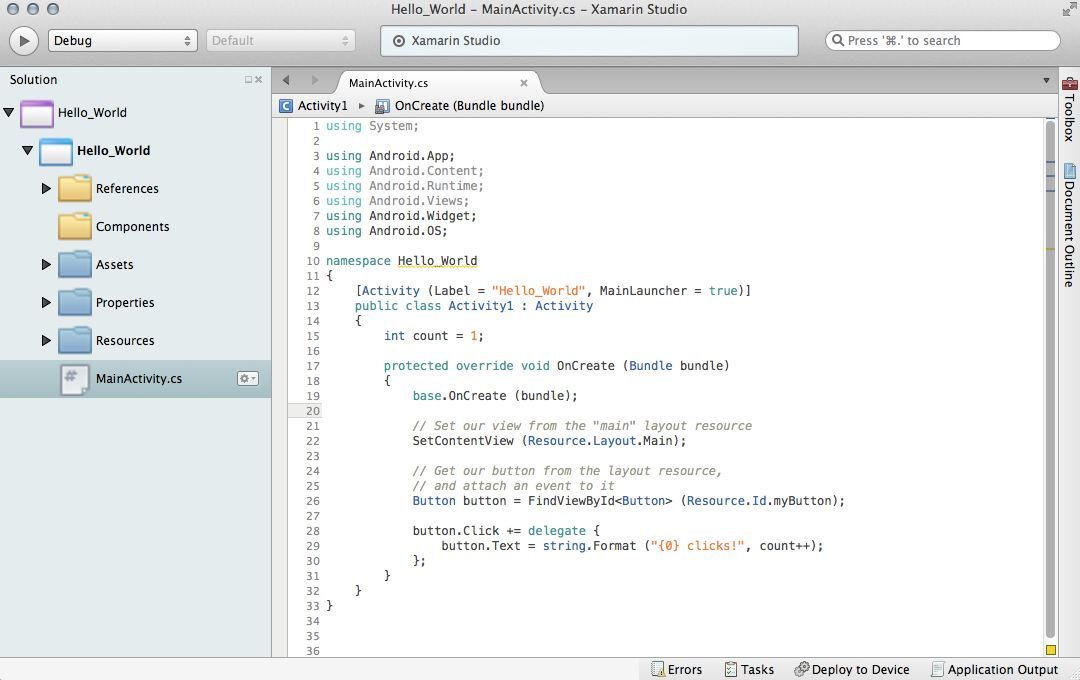Open the document tabs list dropdown
Viewport: 1080px width, 680px height.
coord(1046,81)
